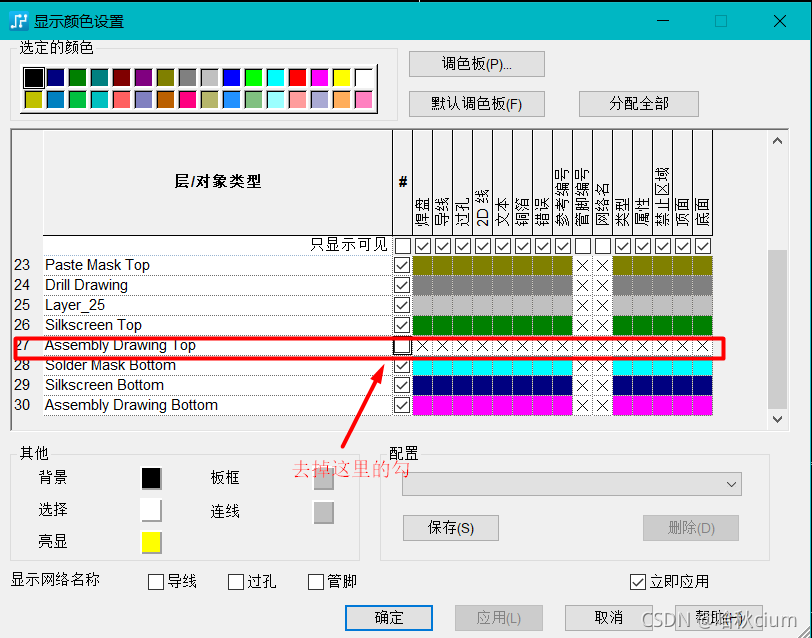This screenshot has width=812, height=638.
Task: Select the Layer_25 row name
Action: pos(75,305)
